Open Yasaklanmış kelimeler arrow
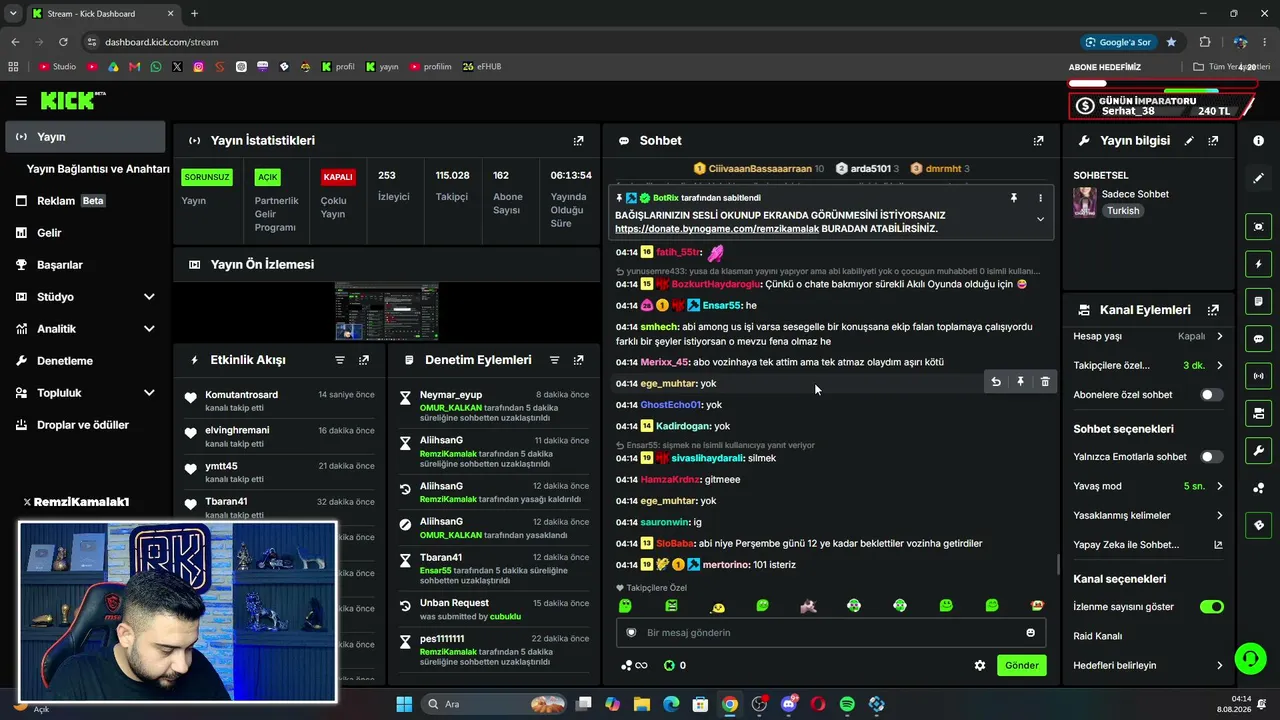 click(1219, 515)
